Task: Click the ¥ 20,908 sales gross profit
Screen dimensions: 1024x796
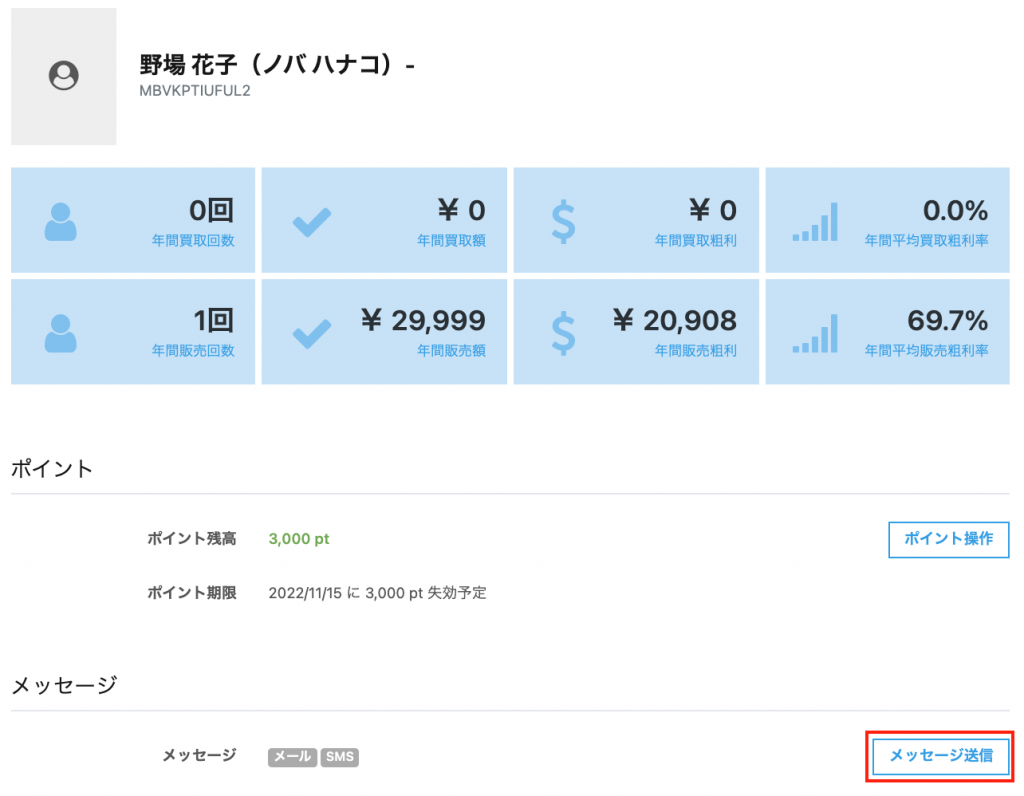Action: (674, 320)
